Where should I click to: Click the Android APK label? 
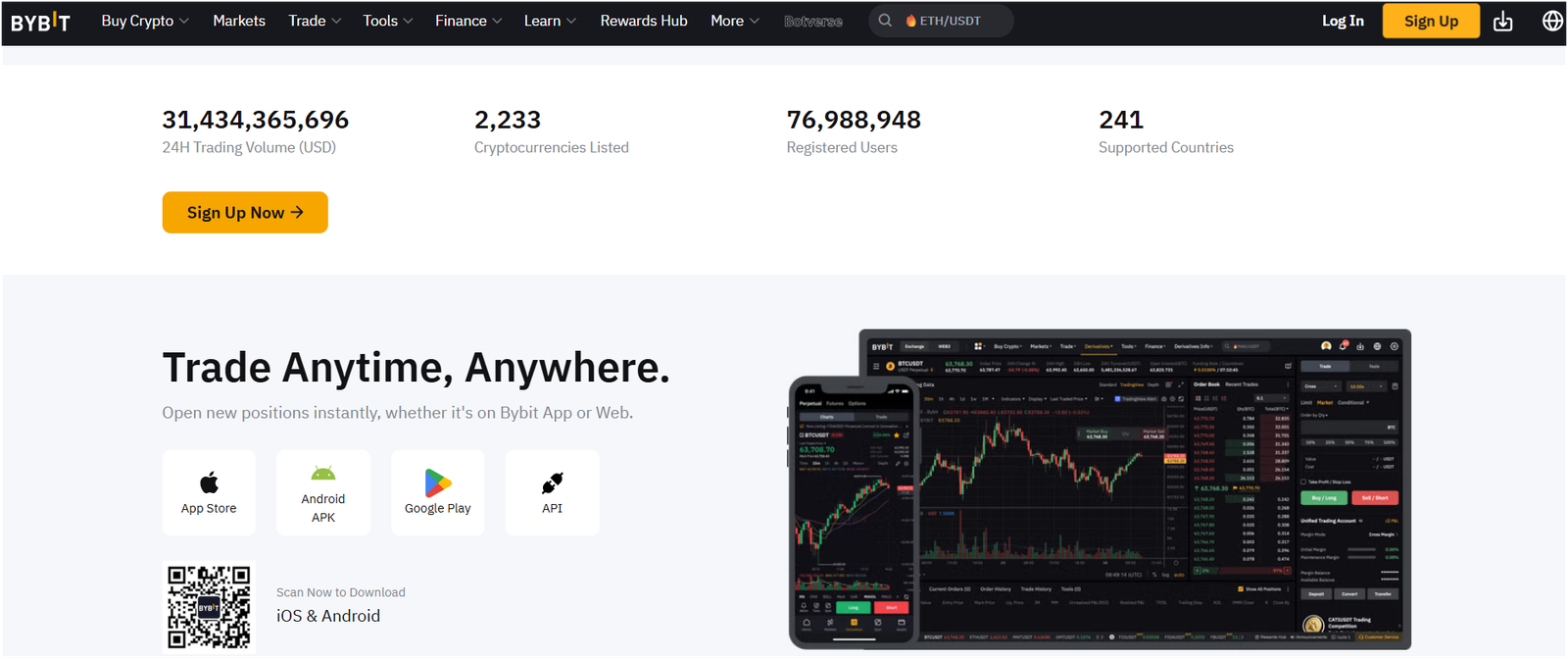(323, 508)
